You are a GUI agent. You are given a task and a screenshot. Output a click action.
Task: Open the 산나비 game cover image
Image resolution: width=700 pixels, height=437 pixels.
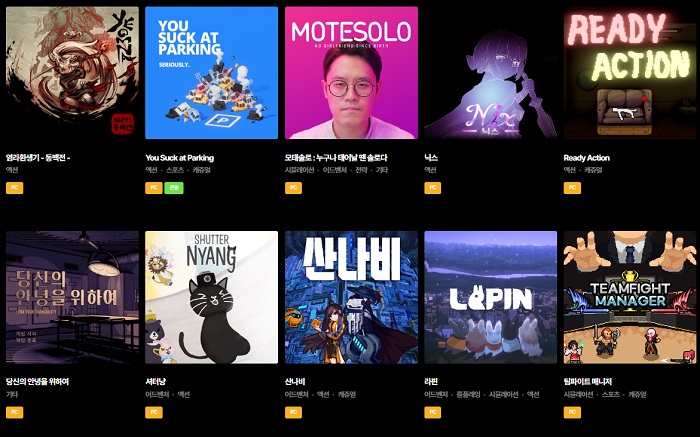351,297
